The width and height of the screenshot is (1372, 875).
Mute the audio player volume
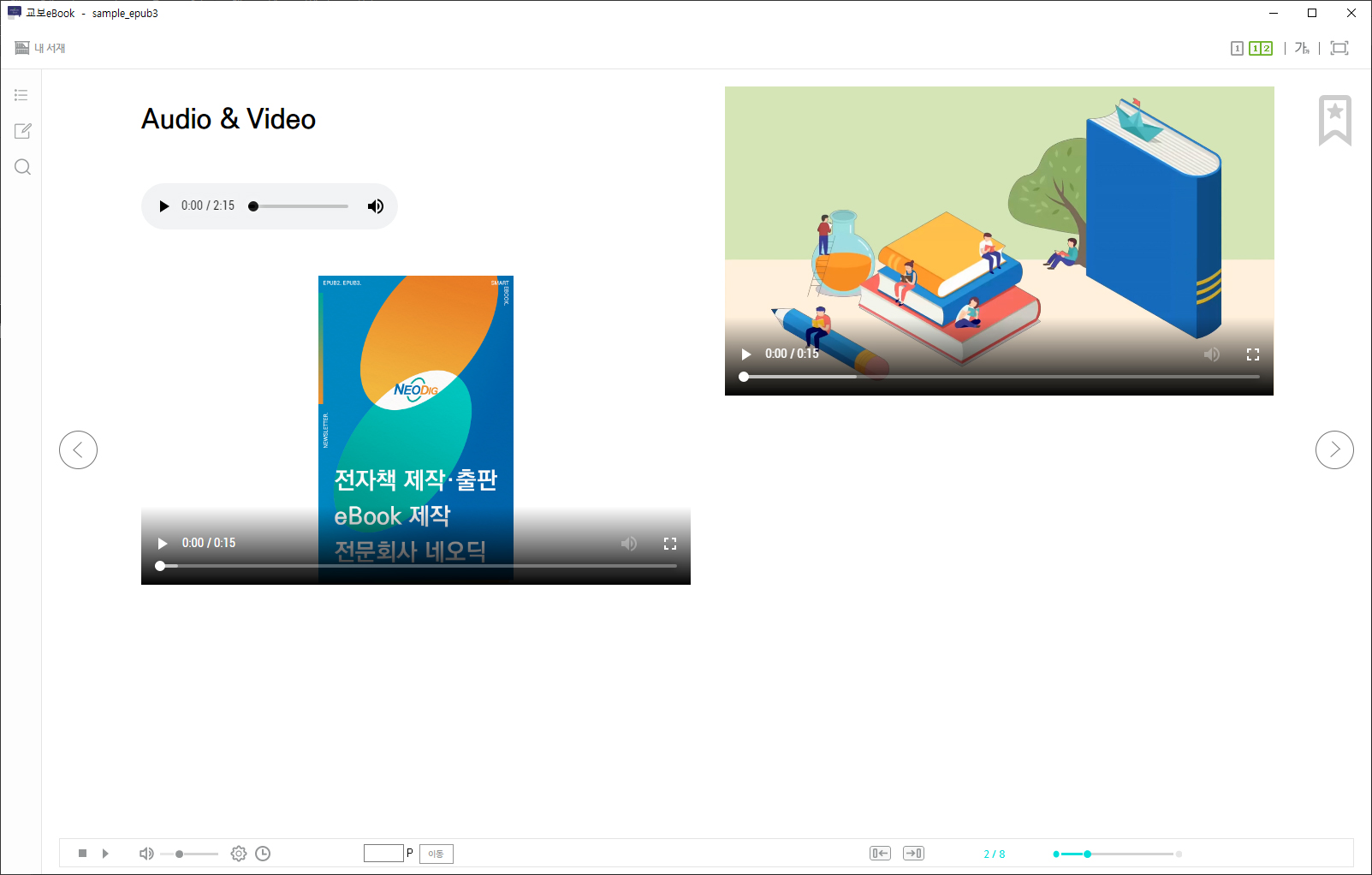tap(376, 206)
